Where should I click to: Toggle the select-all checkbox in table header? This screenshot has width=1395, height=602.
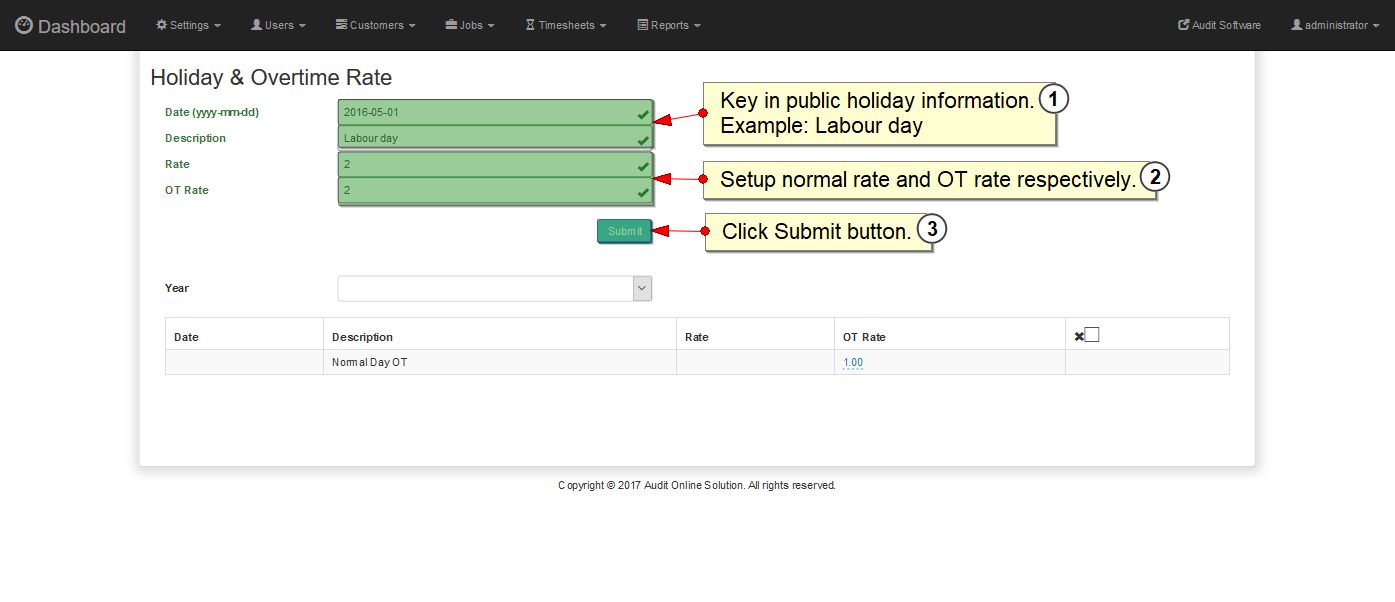click(1092, 335)
